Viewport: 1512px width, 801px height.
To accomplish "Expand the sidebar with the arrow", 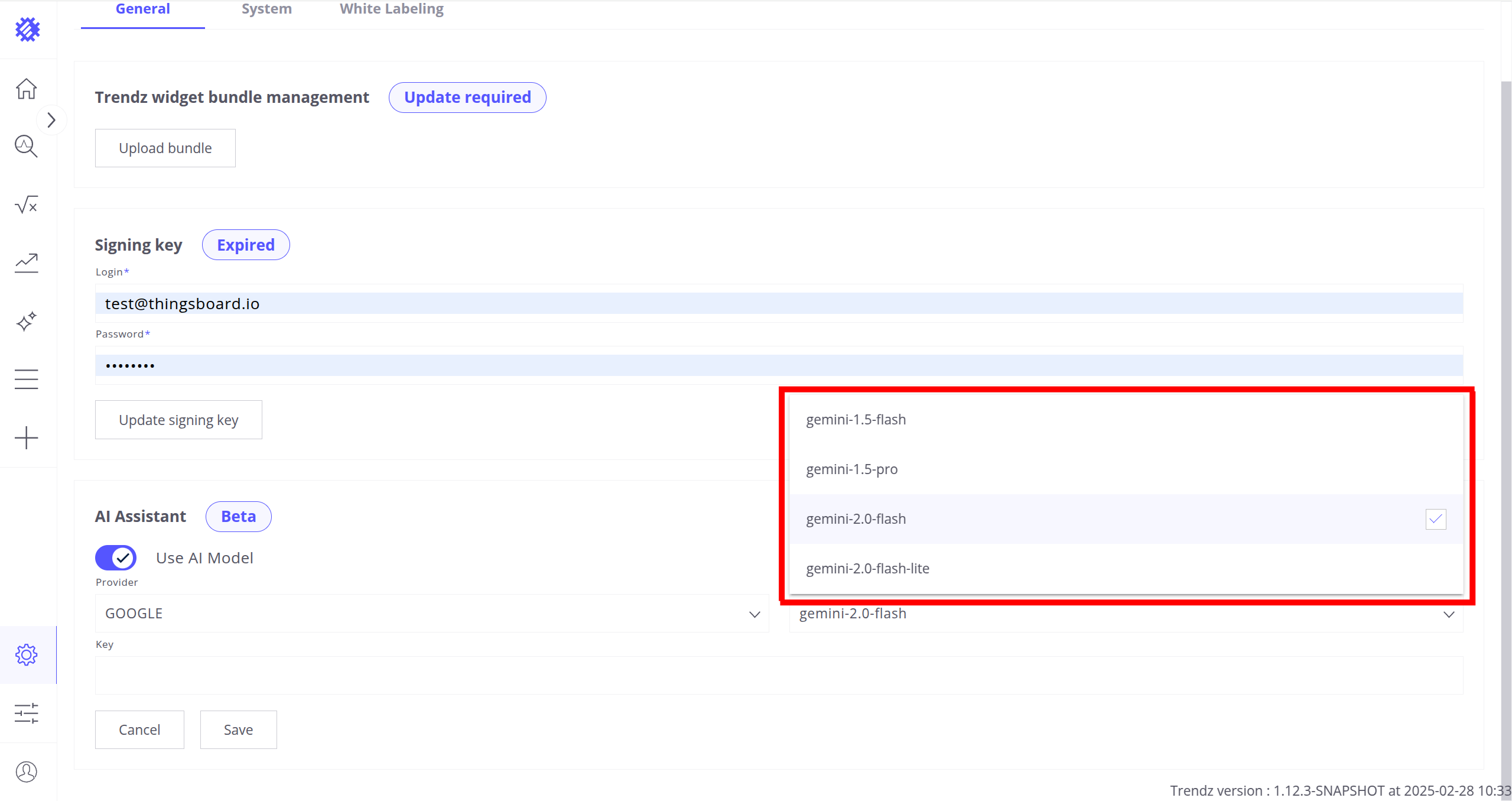I will (x=51, y=120).
